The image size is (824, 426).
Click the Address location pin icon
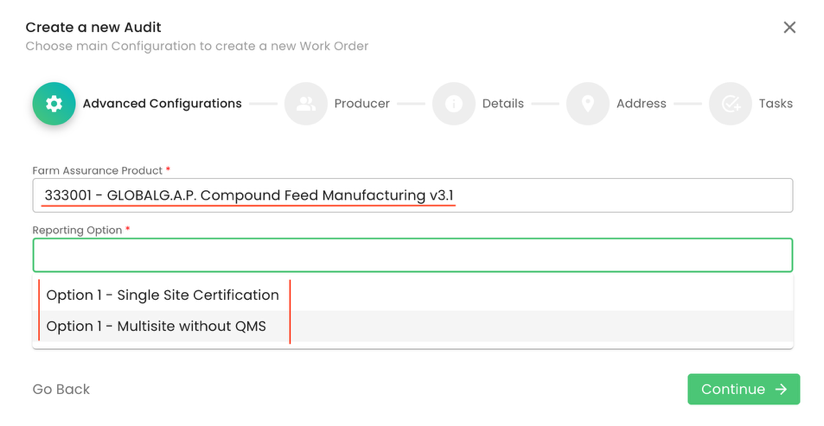[x=588, y=104]
